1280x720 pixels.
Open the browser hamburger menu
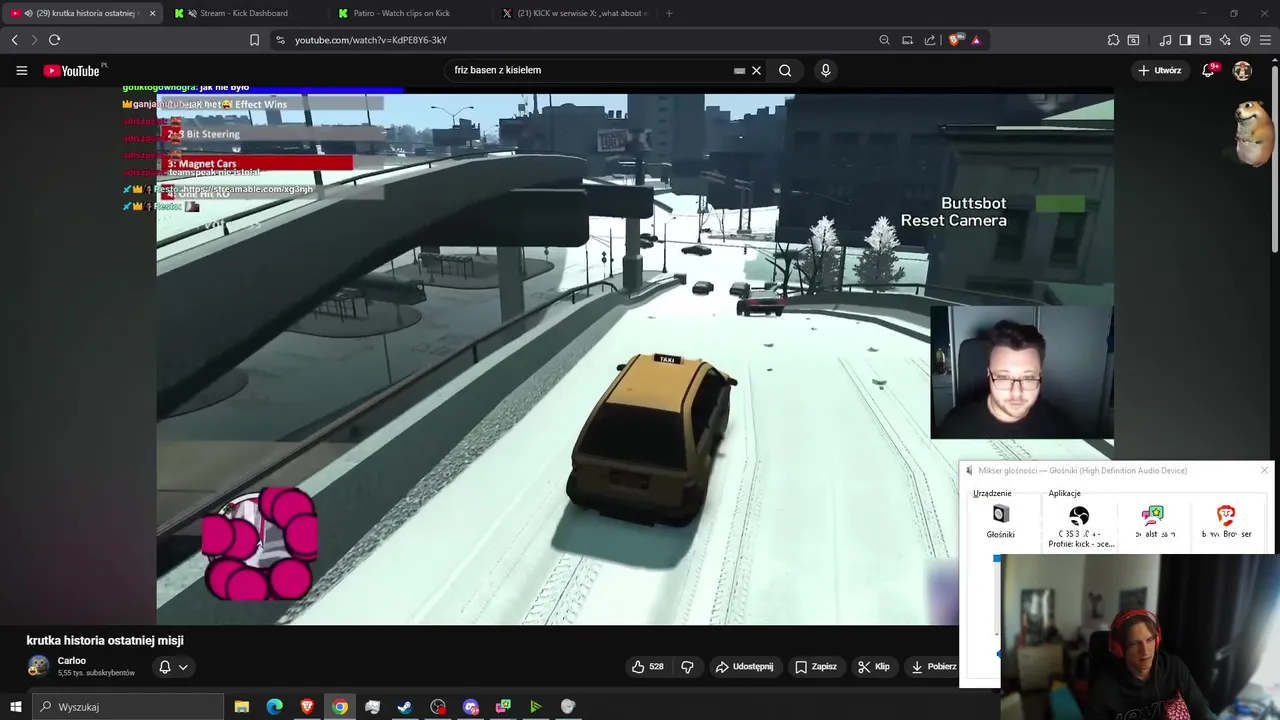point(1266,40)
